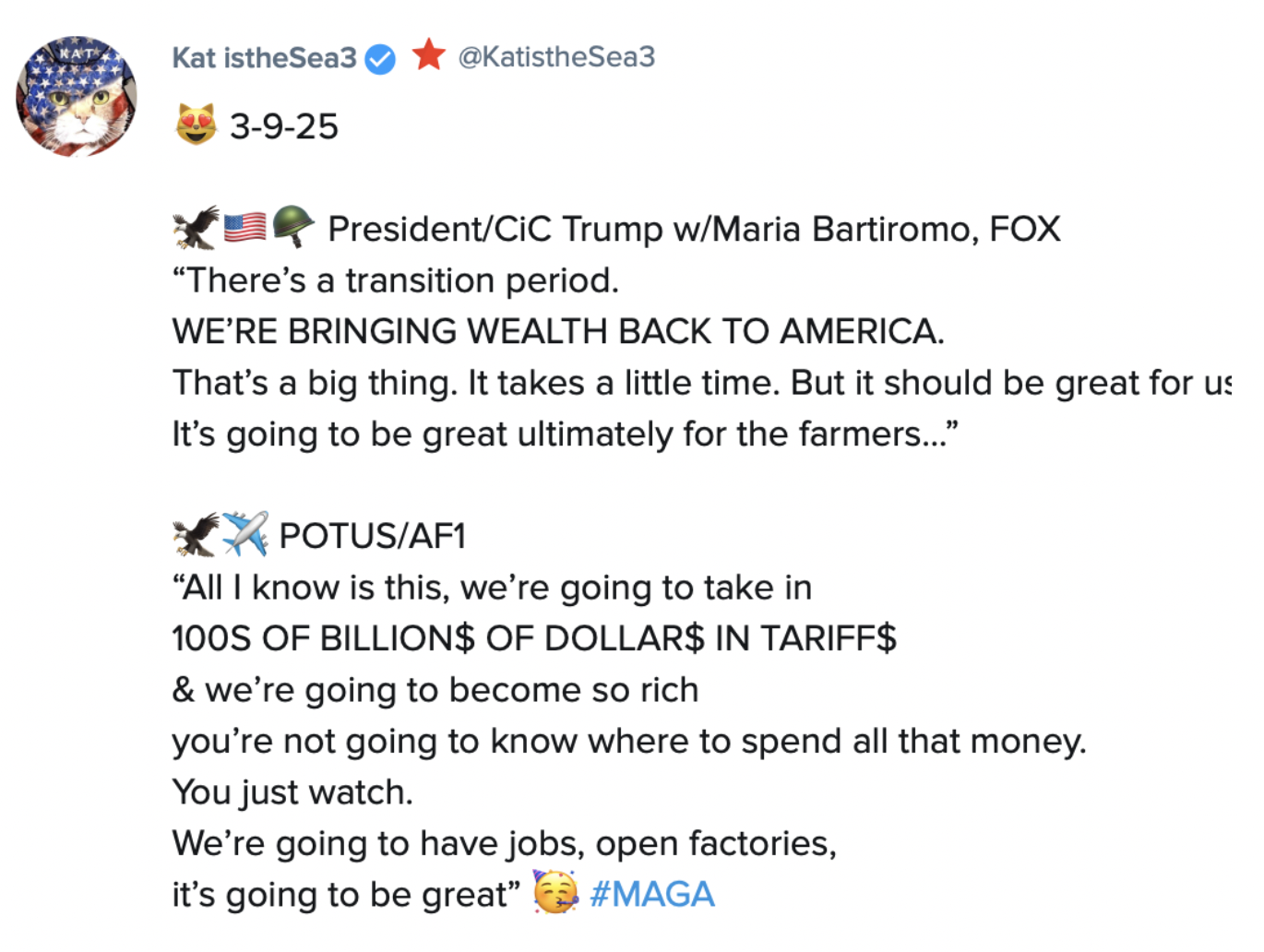This screenshot has height=952, width=1264.
Task: Visit the @KatistheSea3 handle link
Action: pyautogui.click(x=556, y=57)
